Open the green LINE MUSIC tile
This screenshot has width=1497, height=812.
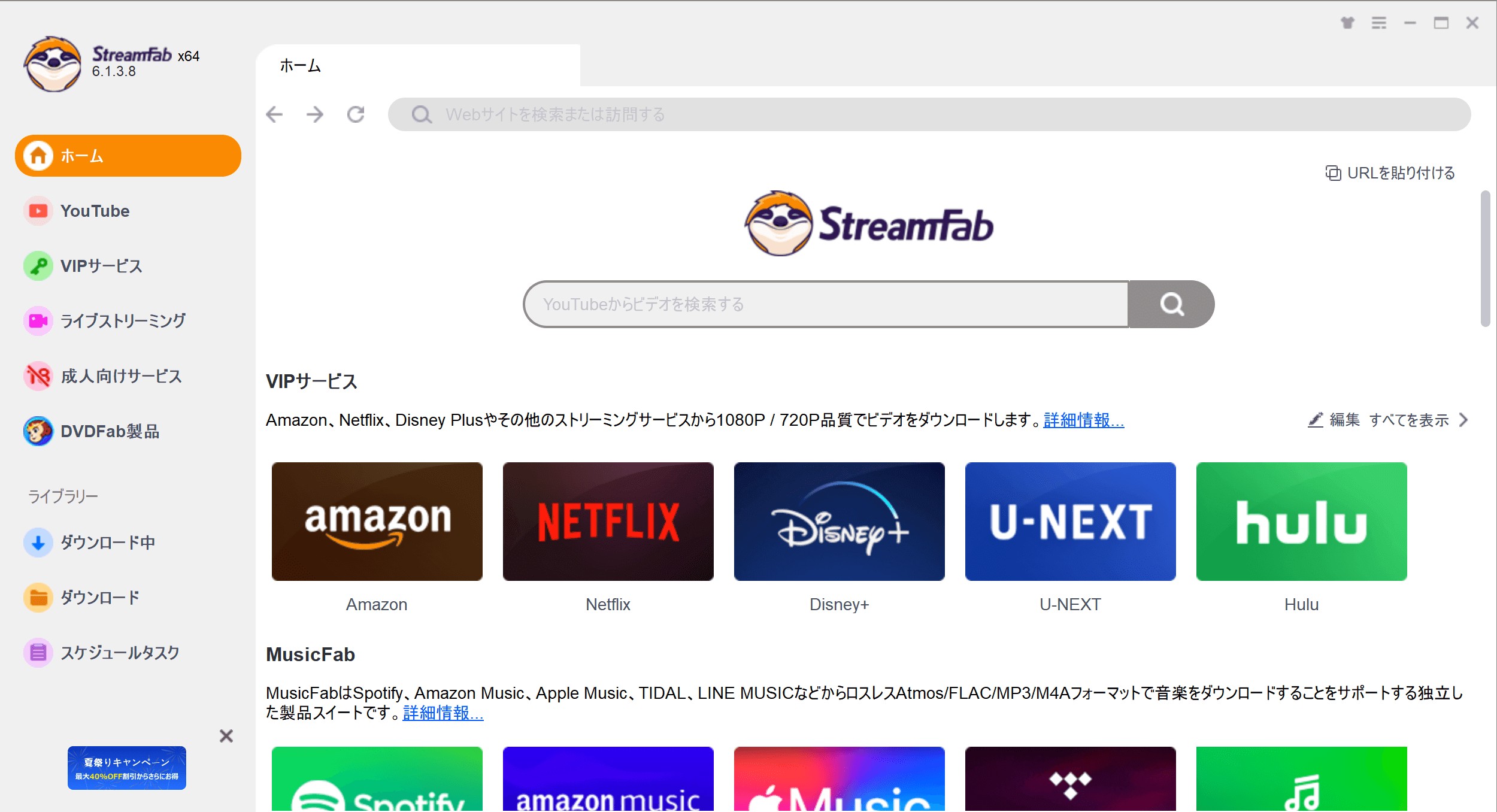tap(1302, 779)
